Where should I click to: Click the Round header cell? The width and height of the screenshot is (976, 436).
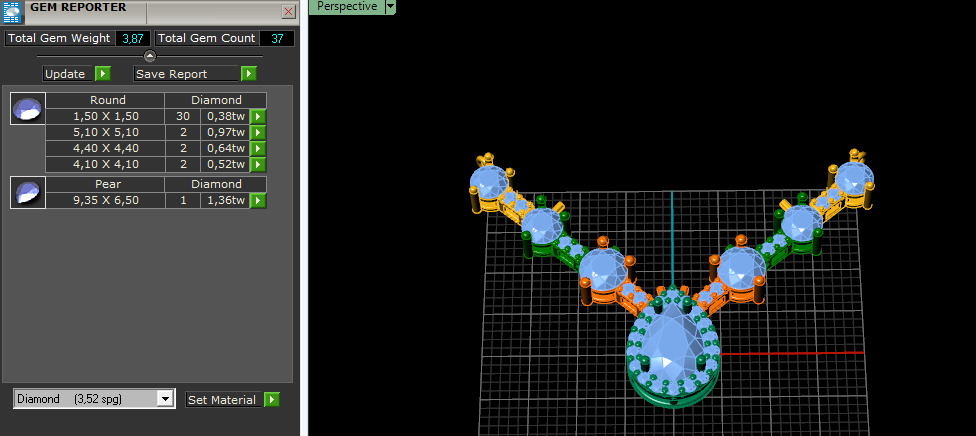pyautogui.click(x=105, y=100)
